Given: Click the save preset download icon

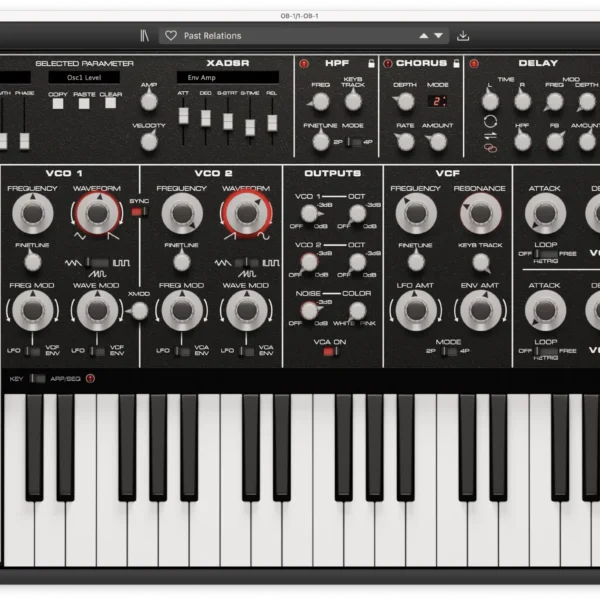Looking at the screenshot, I should [x=463, y=36].
